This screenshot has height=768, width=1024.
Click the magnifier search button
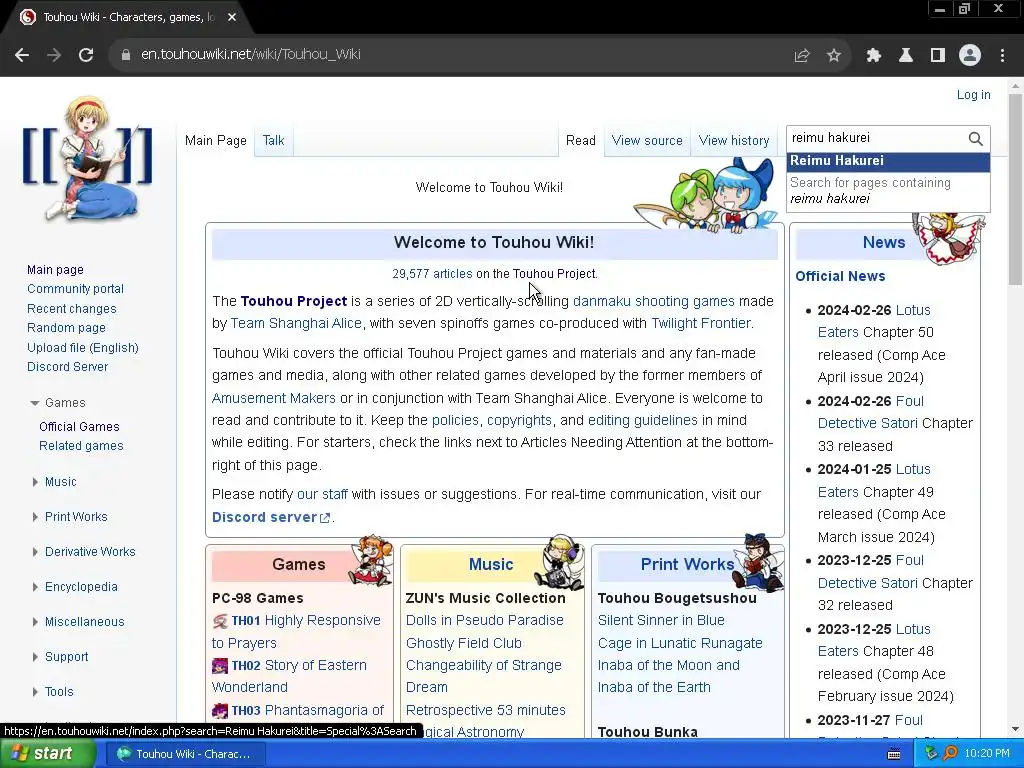tap(975, 138)
